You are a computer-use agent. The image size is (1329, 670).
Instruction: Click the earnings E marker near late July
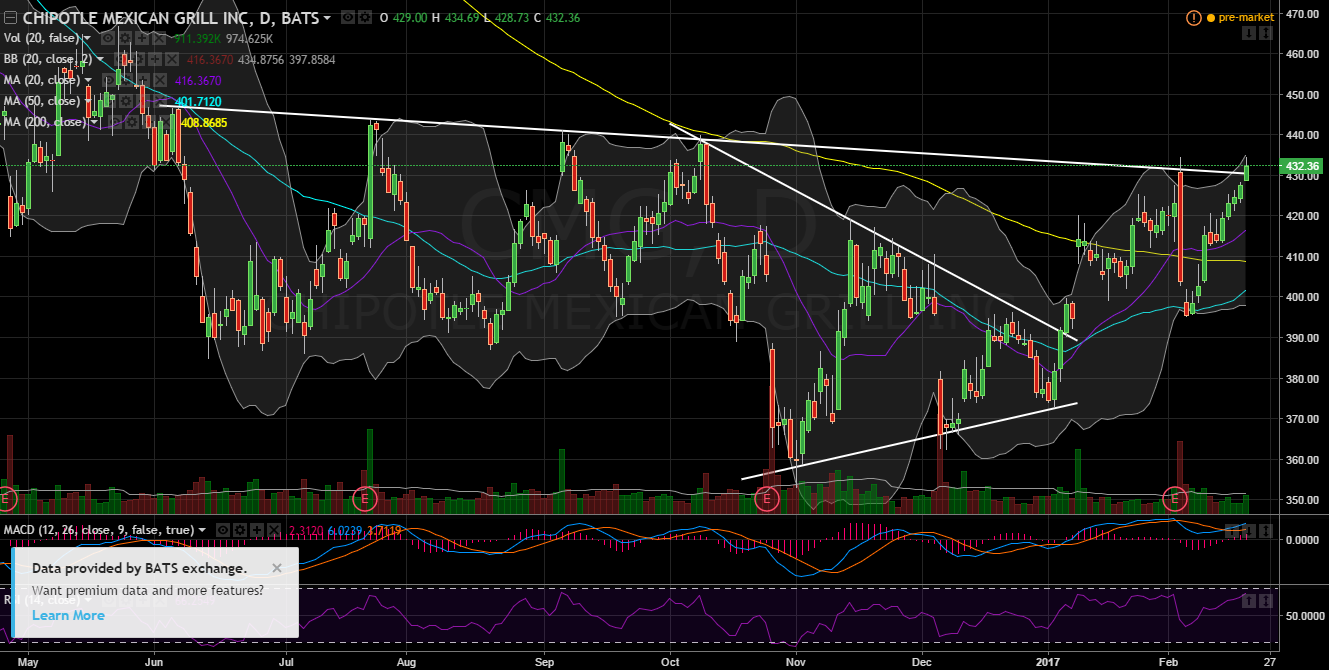(x=367, y=497)
